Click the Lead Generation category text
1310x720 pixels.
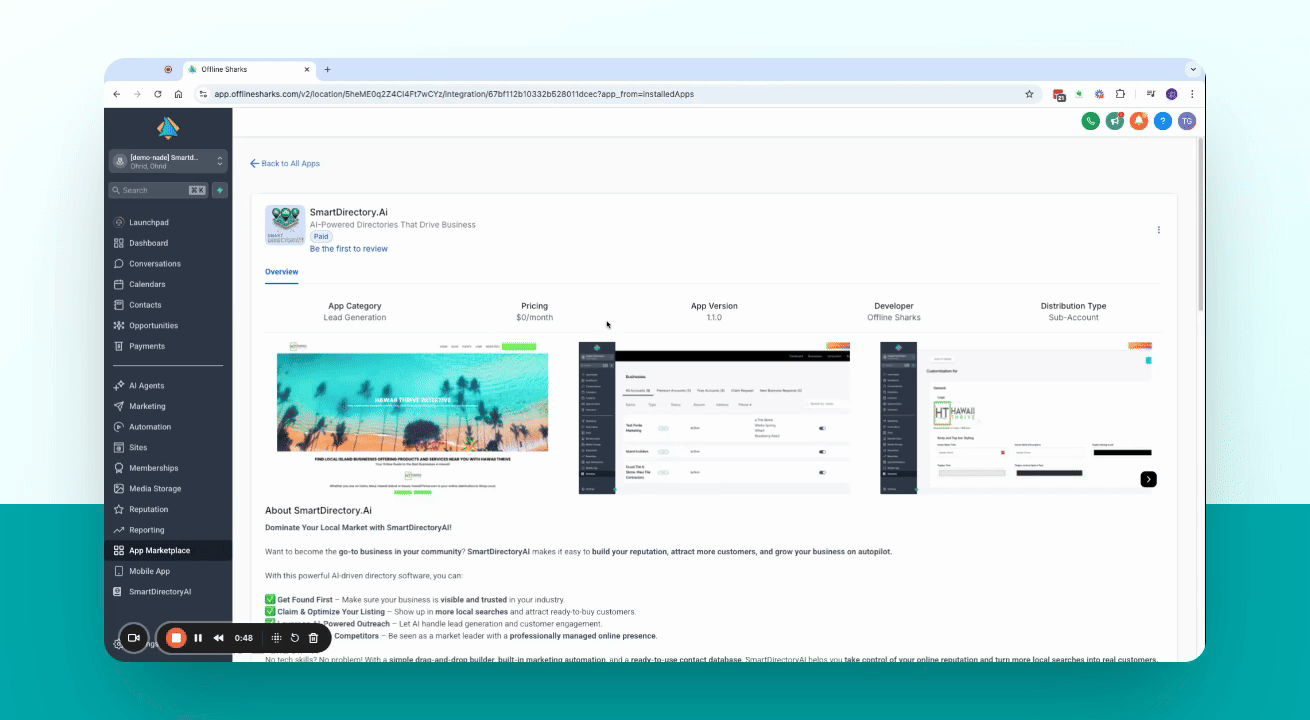(355, 317)
